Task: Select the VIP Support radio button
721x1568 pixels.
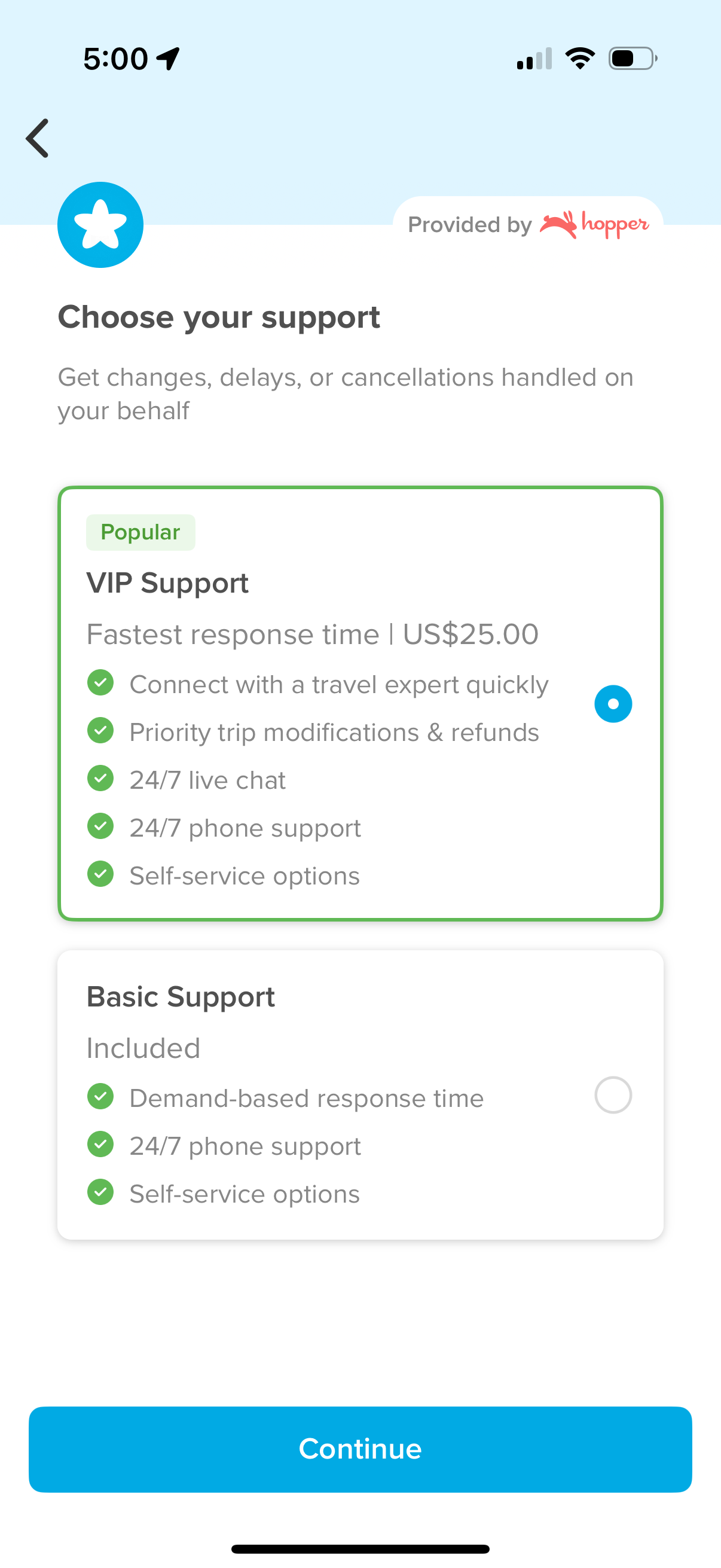Action: pos(613,704)
